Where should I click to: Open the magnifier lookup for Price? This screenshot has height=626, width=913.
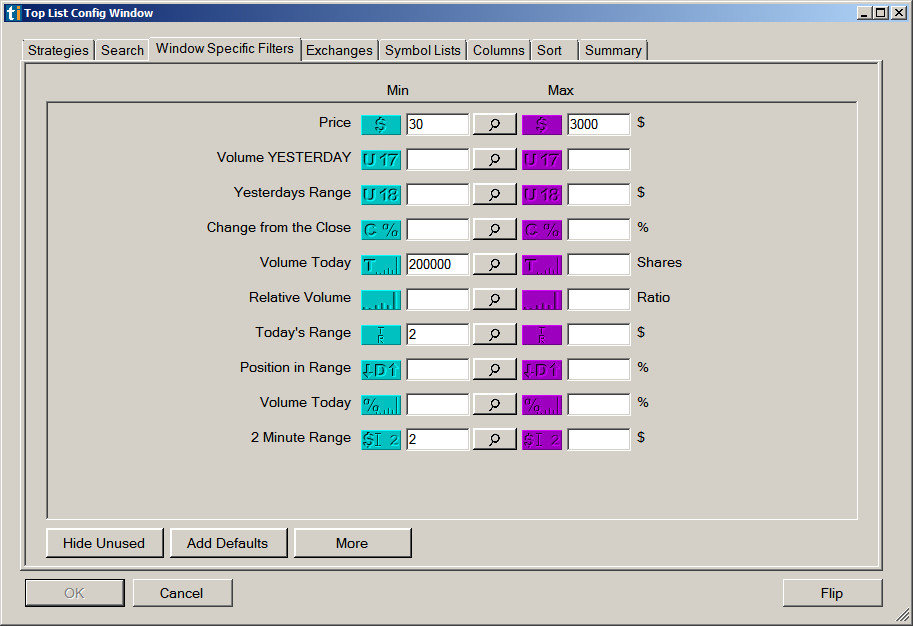[494, 124]
